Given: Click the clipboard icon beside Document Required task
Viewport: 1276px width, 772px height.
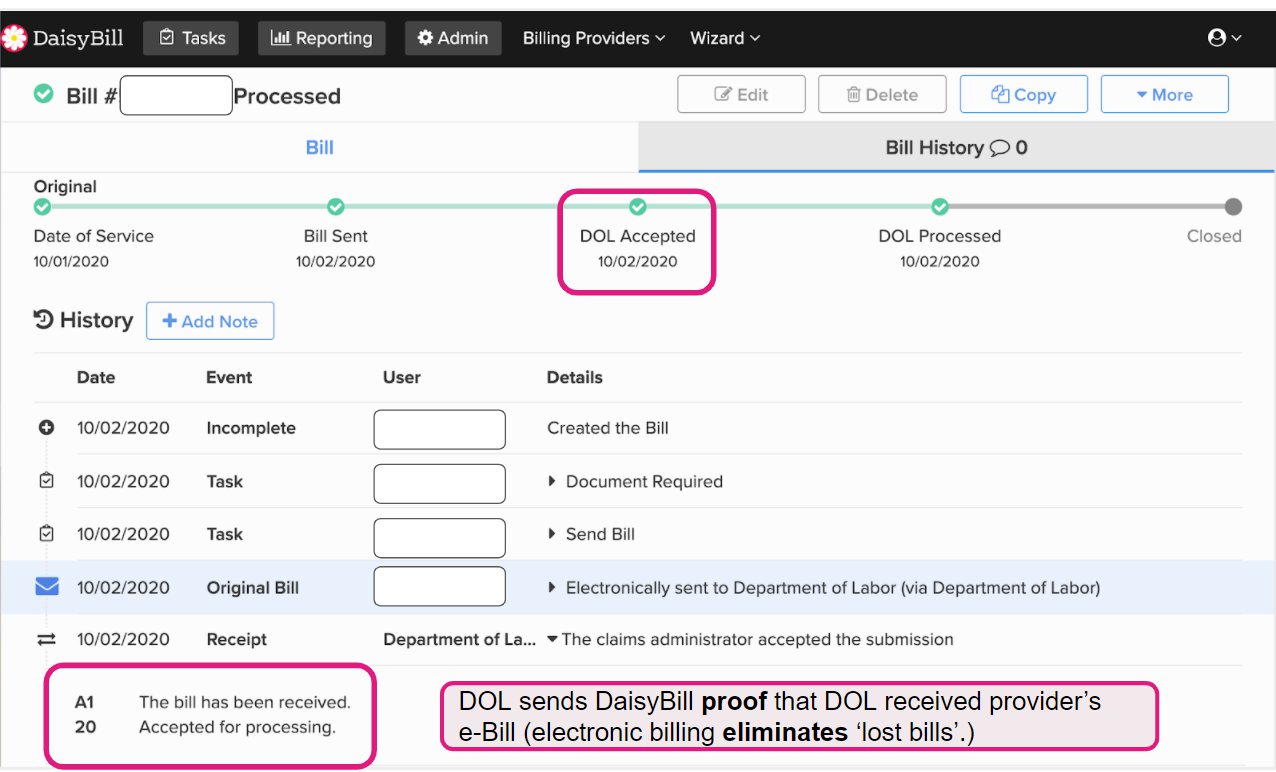Looking at the screenshot, I should [46, 481].
